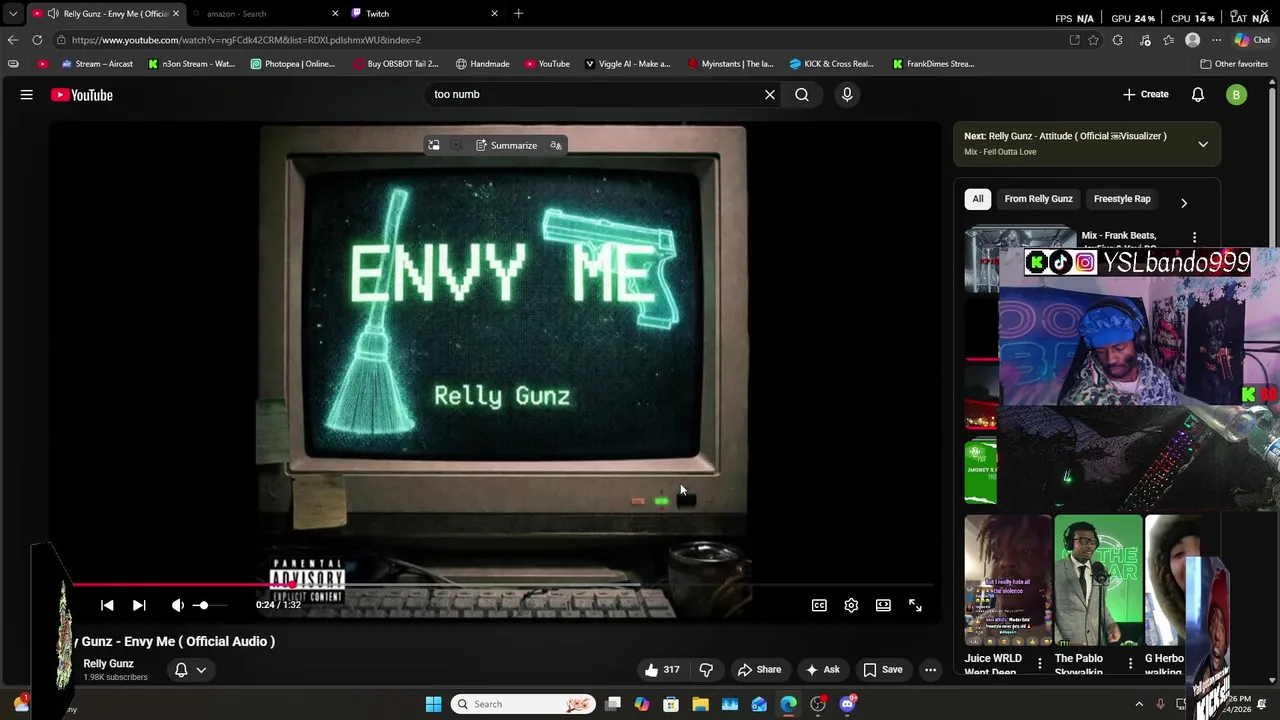Expand the Next up playlist panel

[x=1203, y=144]
